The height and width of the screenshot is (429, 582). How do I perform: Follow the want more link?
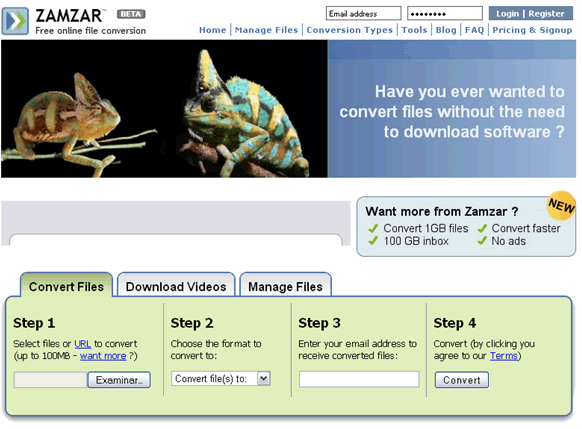click(x=103, y=356)
